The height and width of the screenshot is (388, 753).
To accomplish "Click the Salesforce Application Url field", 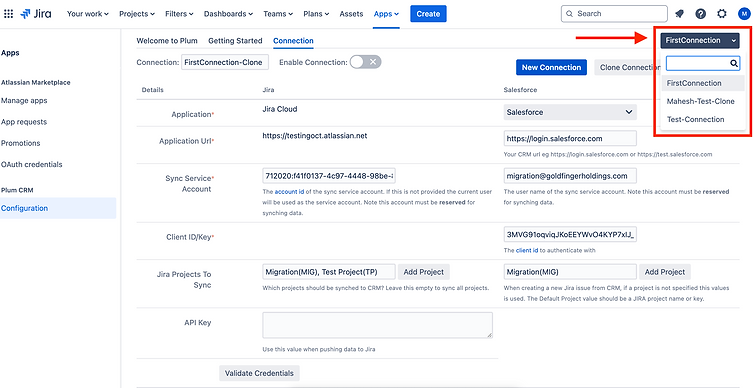I will [x=570, y=138].
